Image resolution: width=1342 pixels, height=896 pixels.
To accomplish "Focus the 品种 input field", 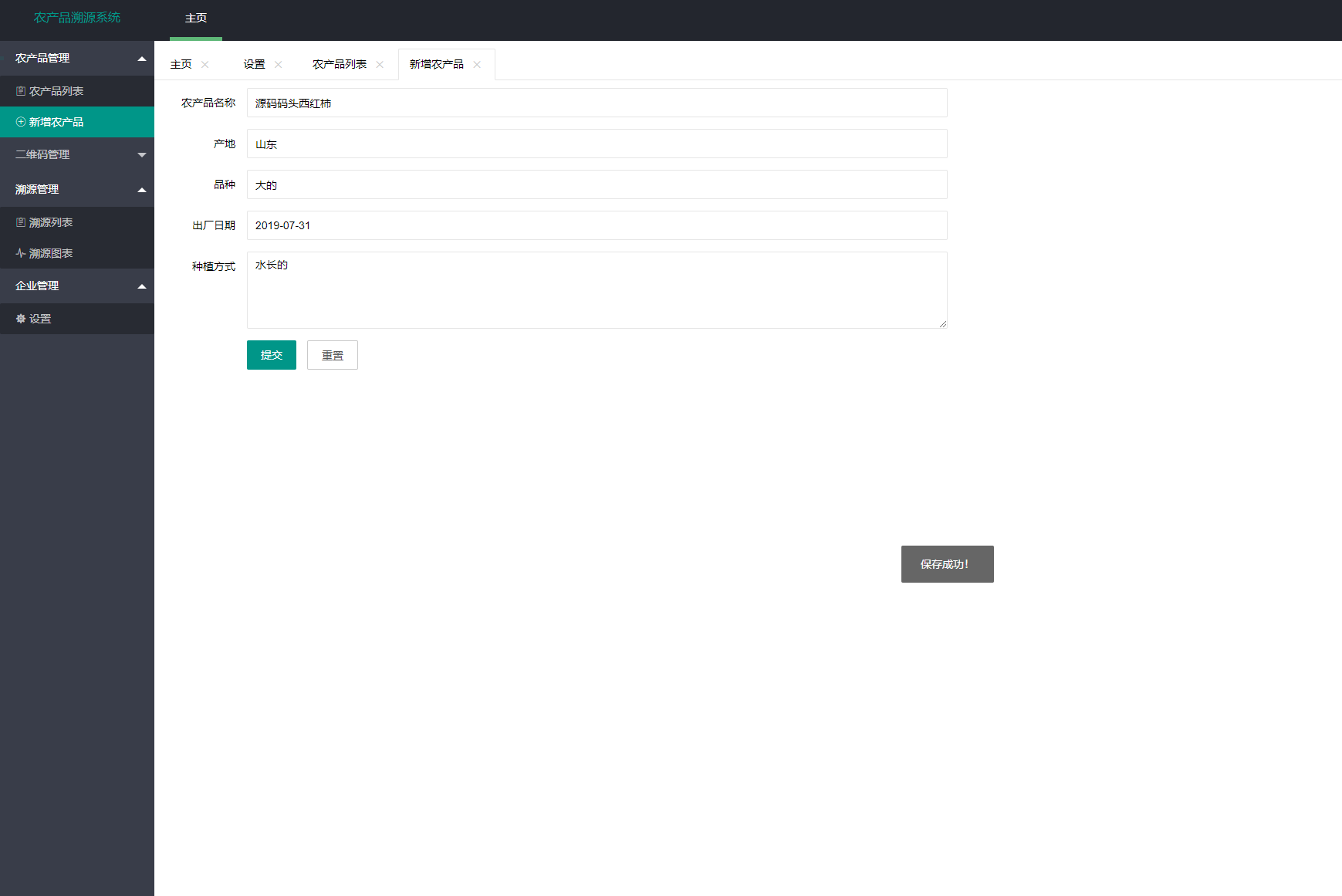I will tap(597, 184).
